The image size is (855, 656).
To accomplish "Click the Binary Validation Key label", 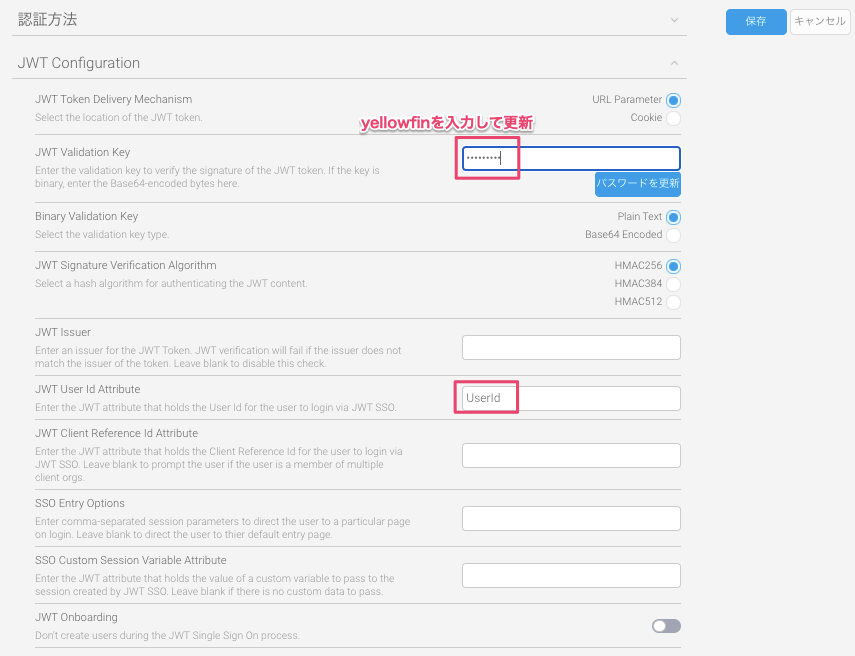I will coord(87,216).
